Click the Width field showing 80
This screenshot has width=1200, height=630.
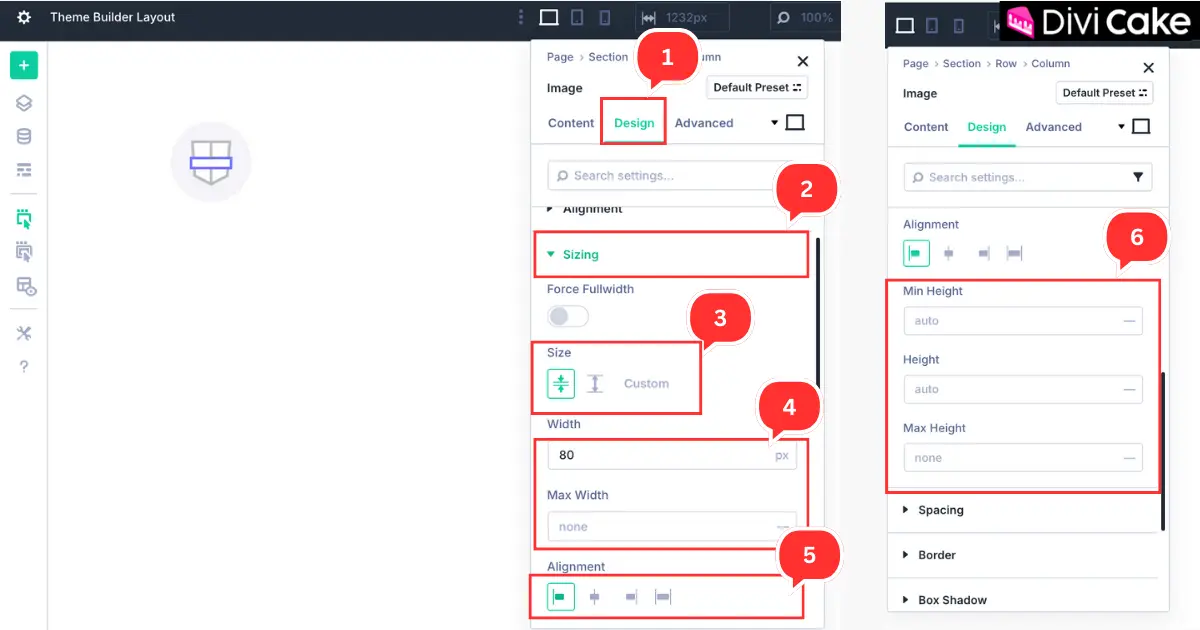672,455
